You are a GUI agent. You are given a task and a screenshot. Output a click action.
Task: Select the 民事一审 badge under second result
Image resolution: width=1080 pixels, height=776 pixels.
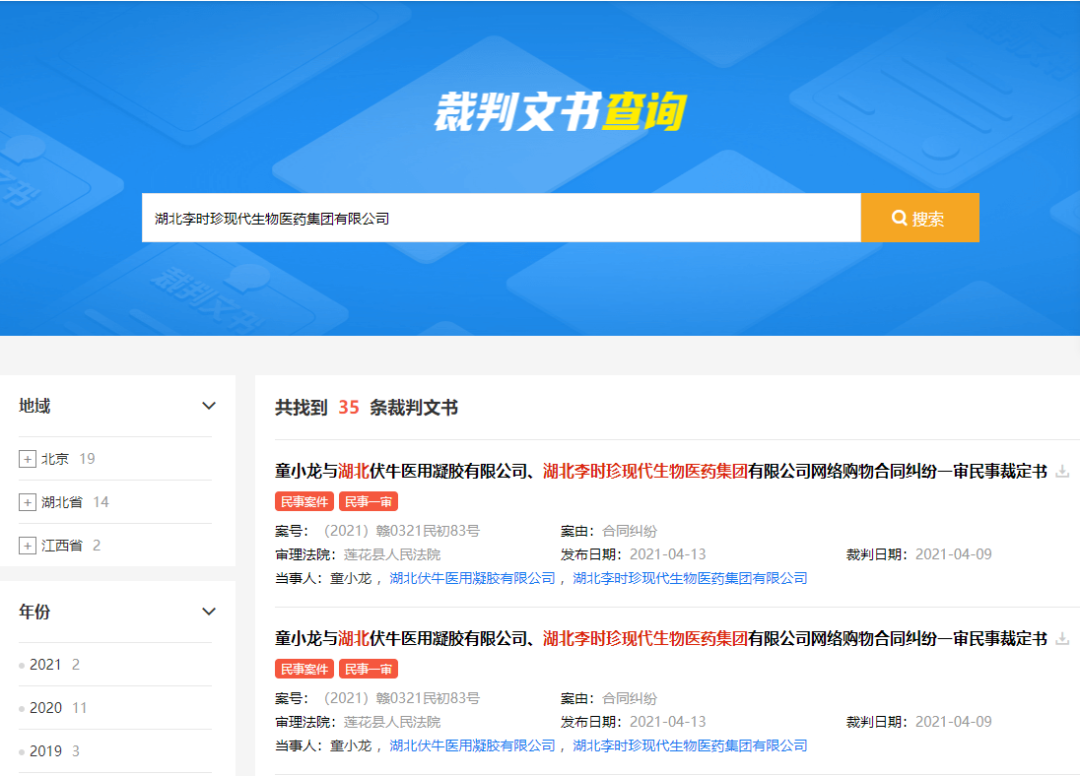coord(368,667)
